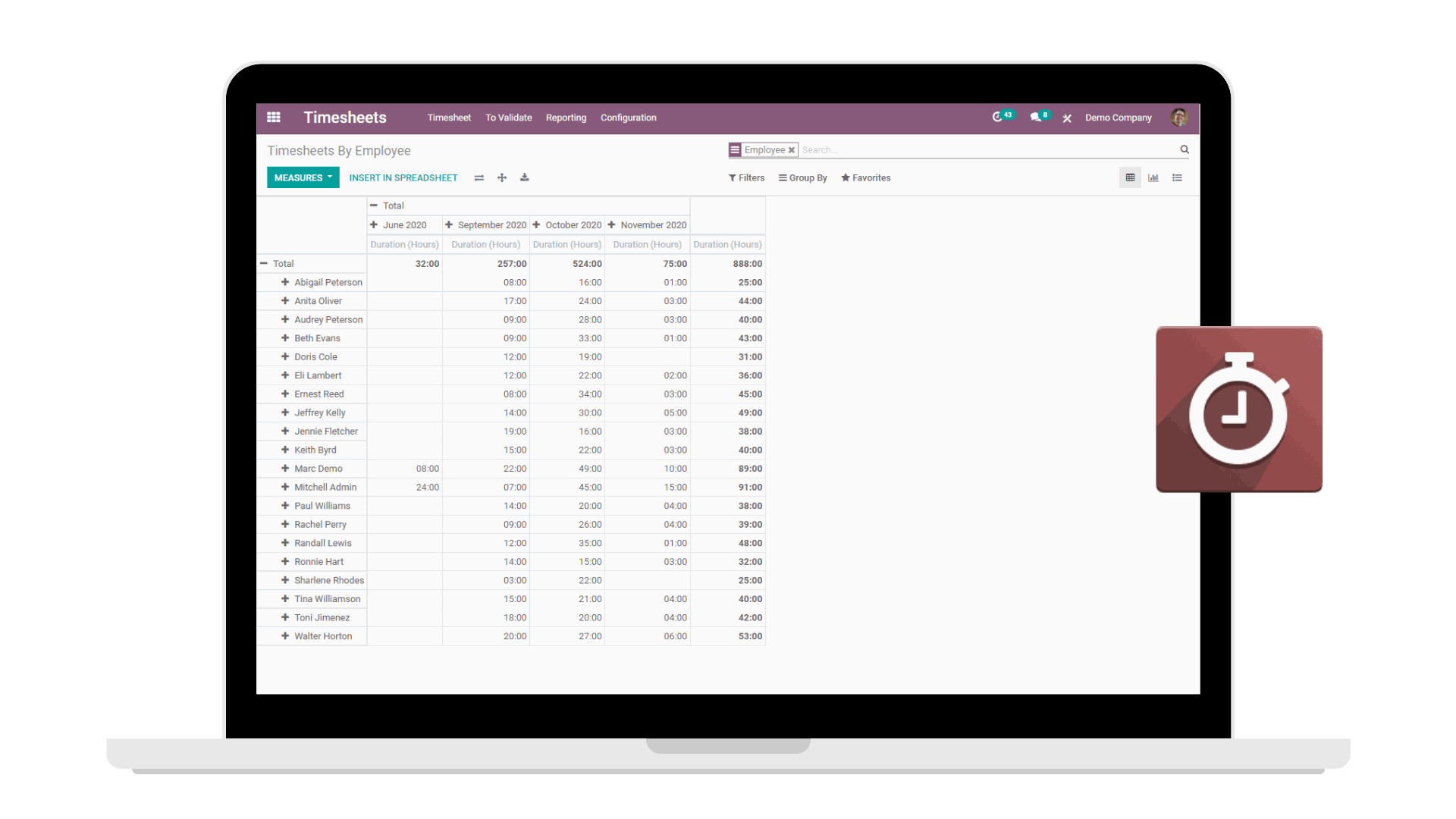Screen dimensions: 1456x819
Task: Open the Measures dropdown menu
Action: pyautogui.click(x=302, y=177)
